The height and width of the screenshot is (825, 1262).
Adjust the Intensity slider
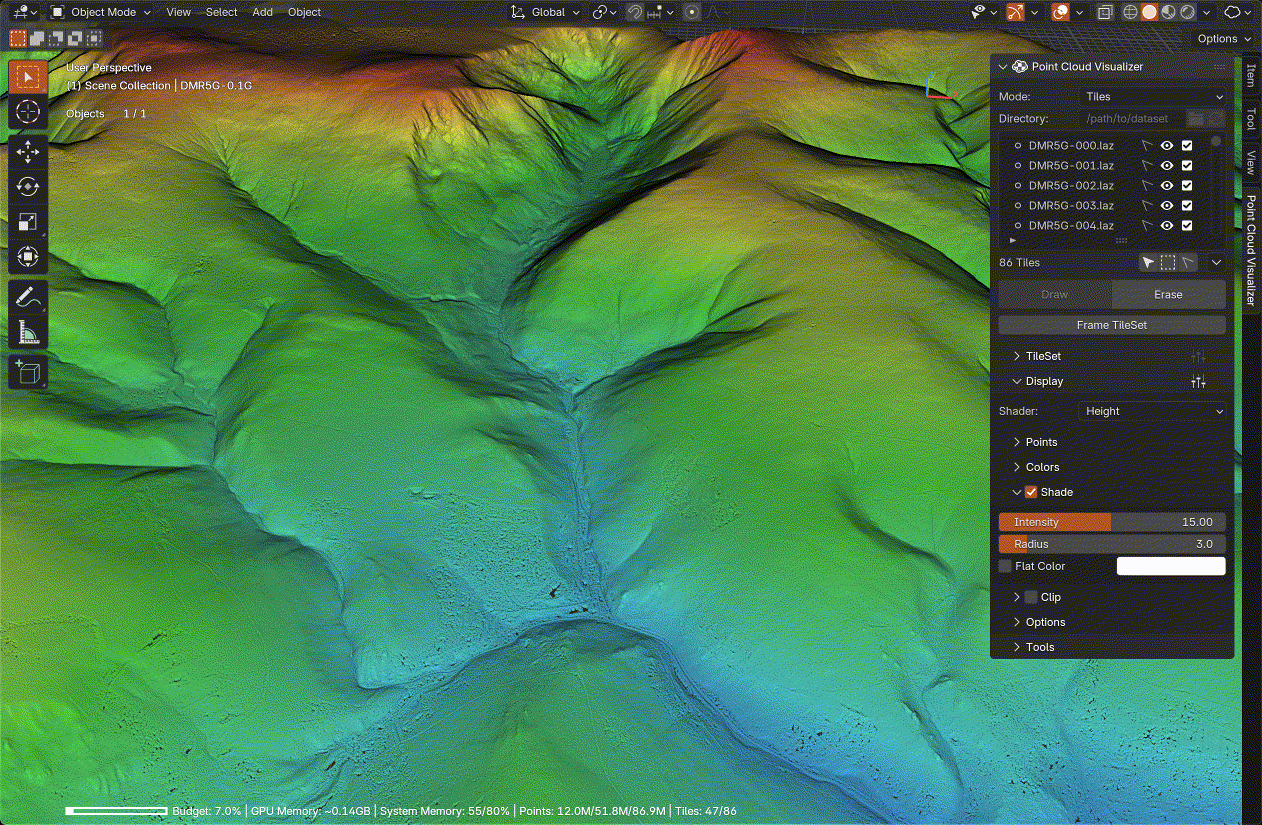click(1111, 522)
